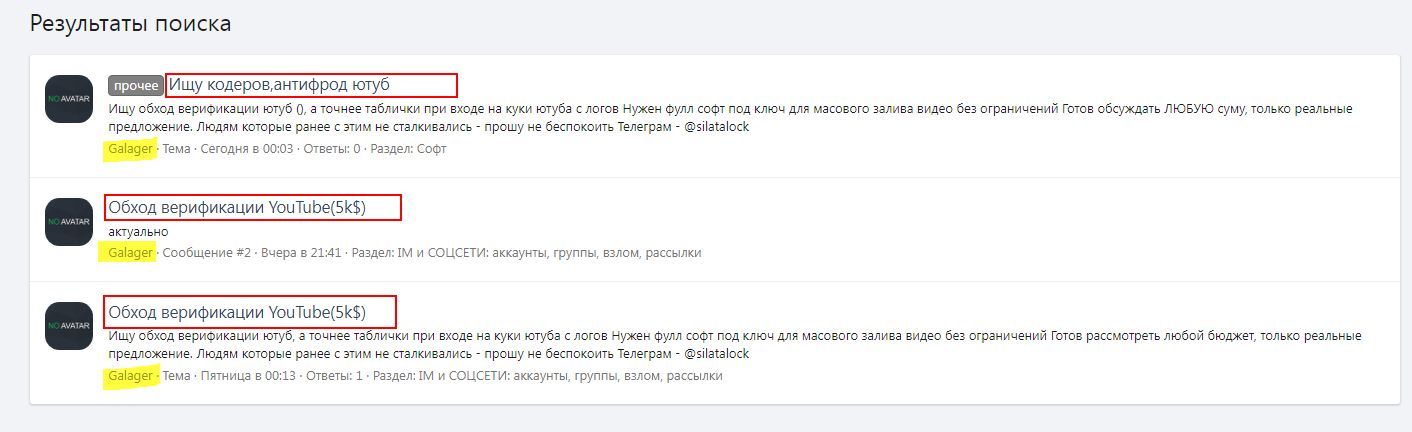Viewport: 1412px width, 432px height.
Task: Open avatar of 'Ищу кодеров,антифрод ютуб' result
Action: click(69, 99)
